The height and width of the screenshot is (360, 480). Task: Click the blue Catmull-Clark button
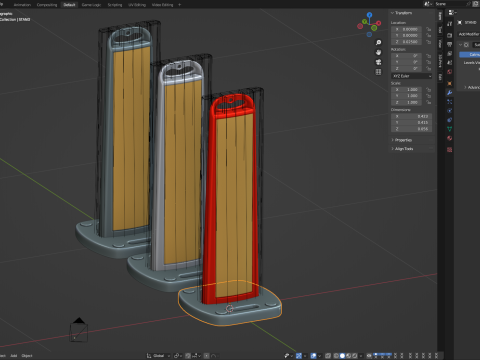(x=470, y=54)
